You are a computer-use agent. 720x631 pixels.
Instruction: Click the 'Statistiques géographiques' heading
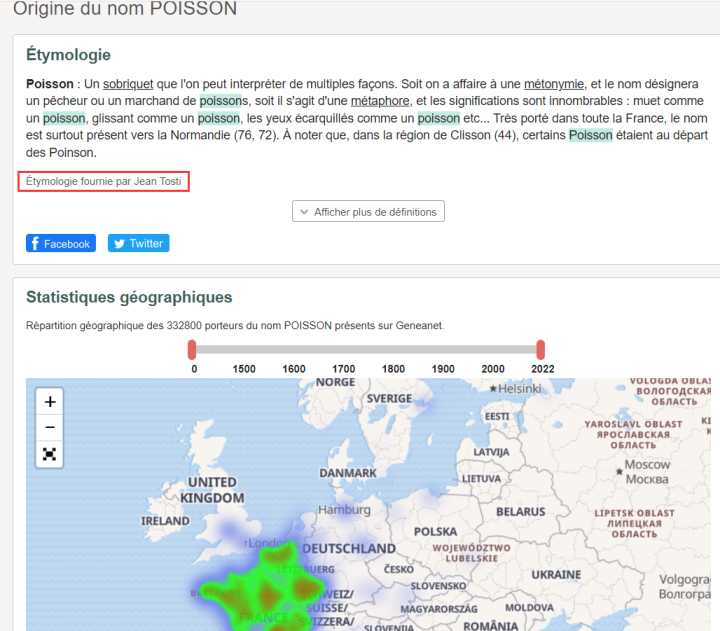coord(129,297)
